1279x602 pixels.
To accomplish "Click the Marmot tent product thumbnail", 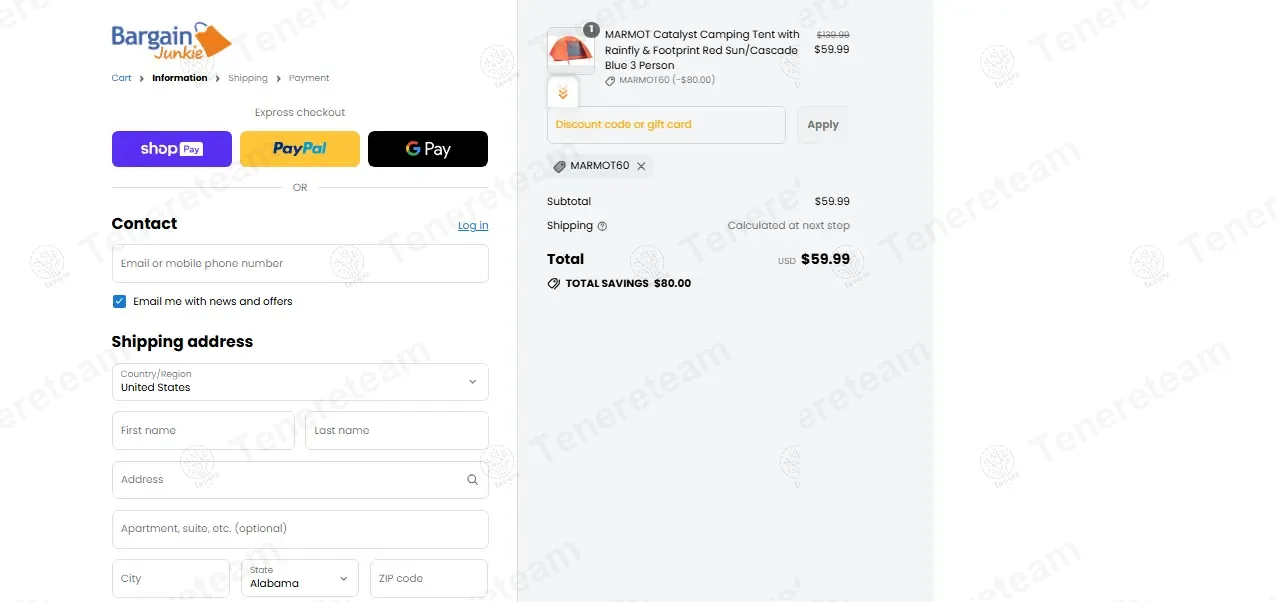I will click(x=570, y=50).
